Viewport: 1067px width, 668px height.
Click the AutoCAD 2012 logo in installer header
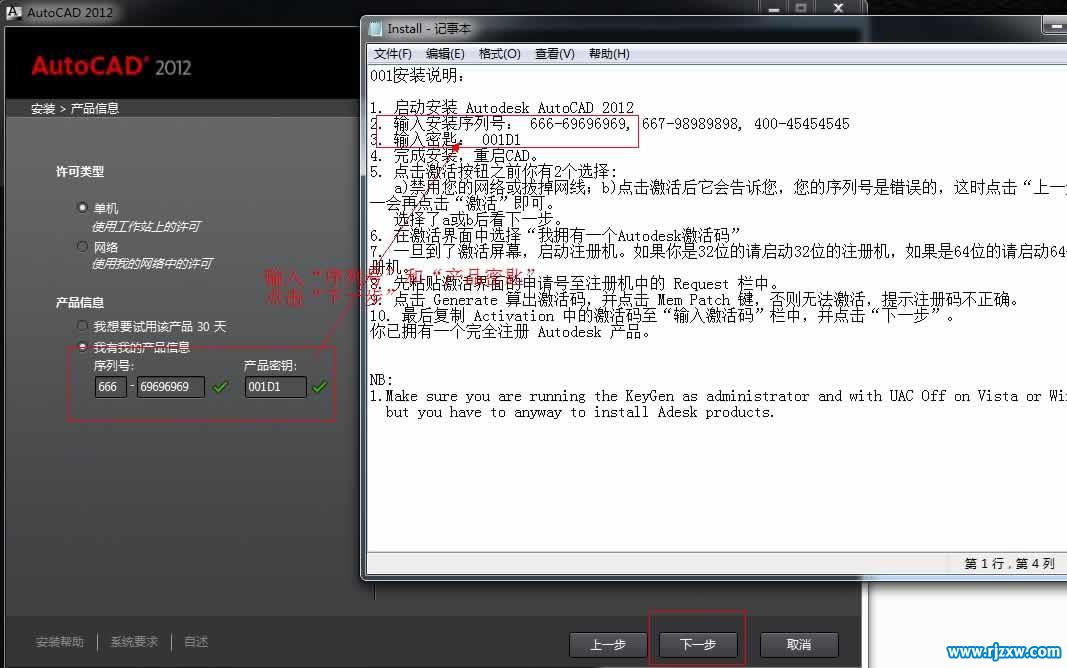[111, 66]
